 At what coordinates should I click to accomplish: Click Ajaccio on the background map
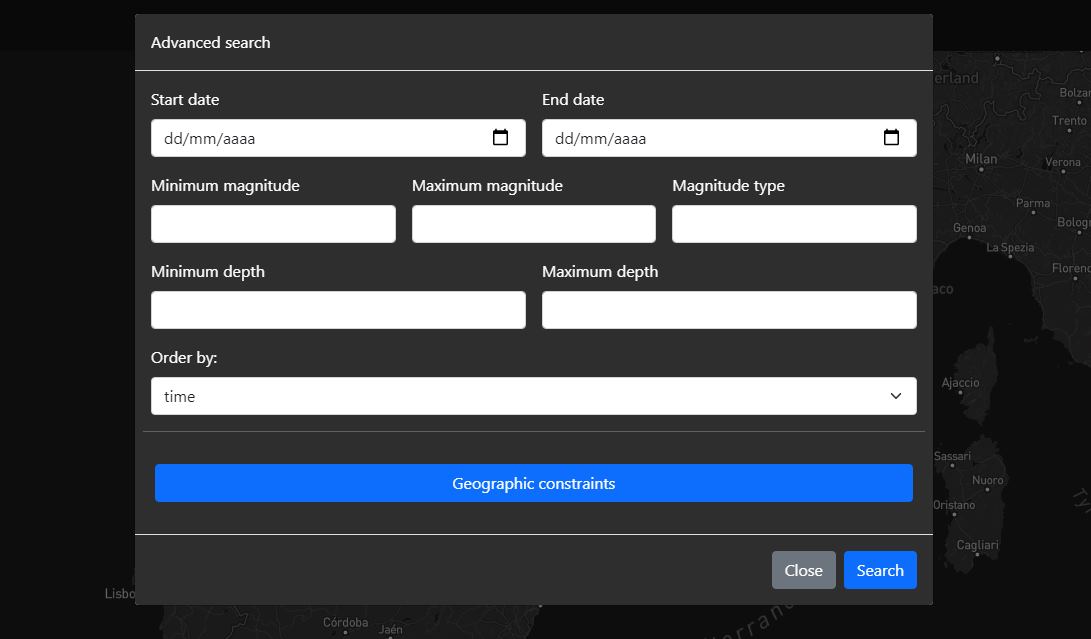tap(961, 383)
